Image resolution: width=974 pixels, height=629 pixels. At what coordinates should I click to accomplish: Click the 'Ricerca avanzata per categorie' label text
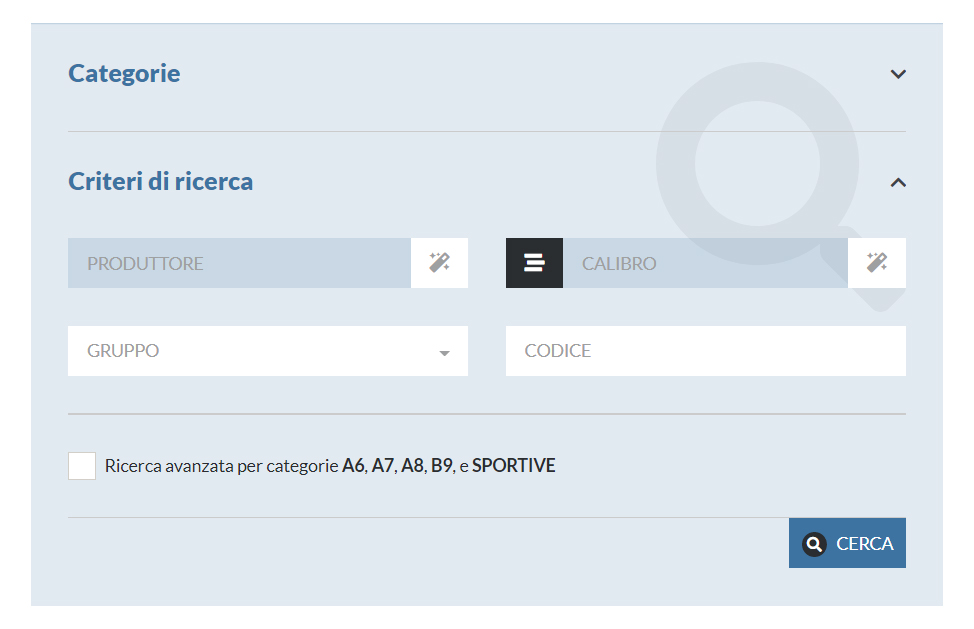pos(222,466)
